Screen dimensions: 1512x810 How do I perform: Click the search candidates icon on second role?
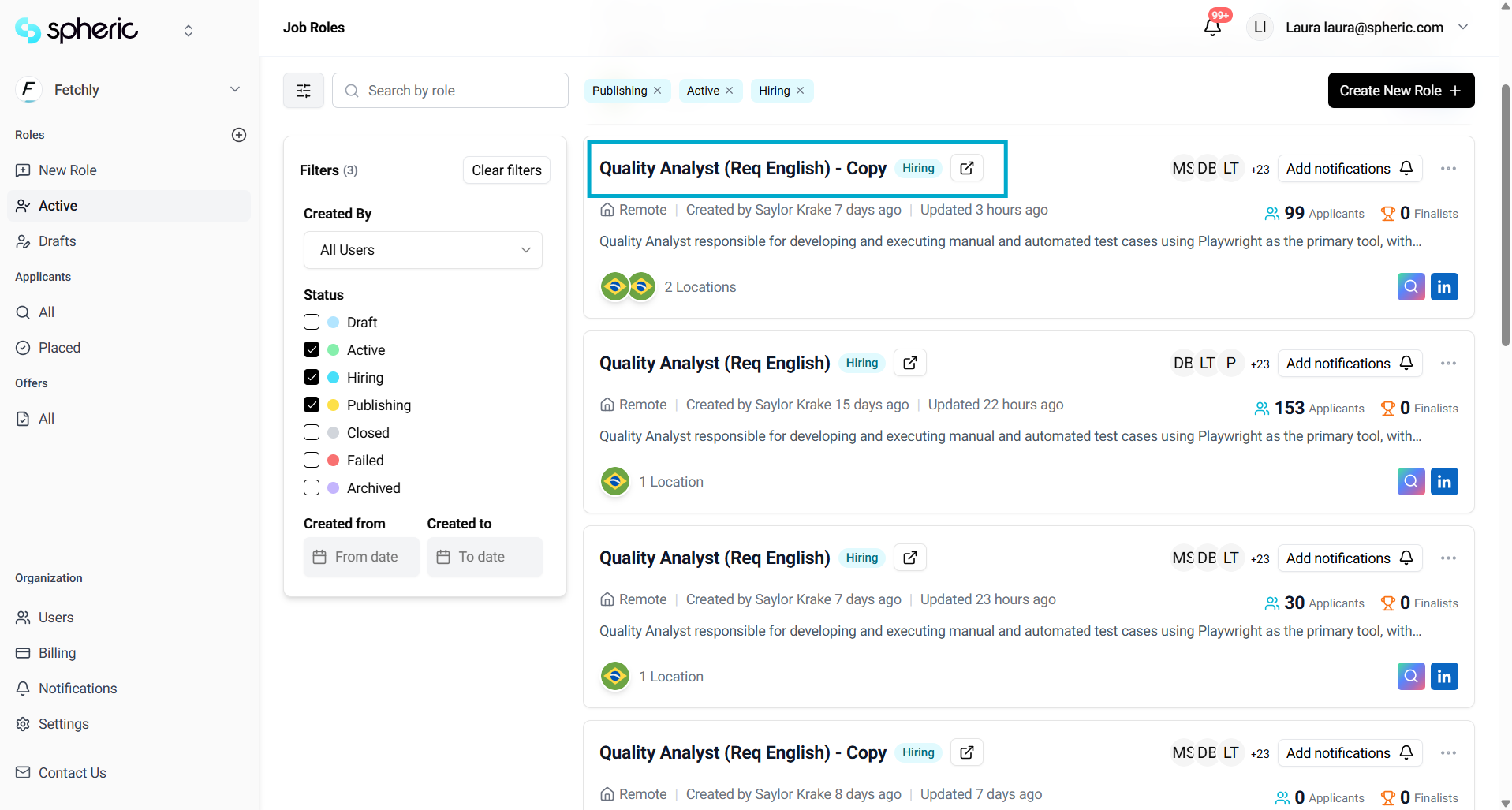[1410, 482]
